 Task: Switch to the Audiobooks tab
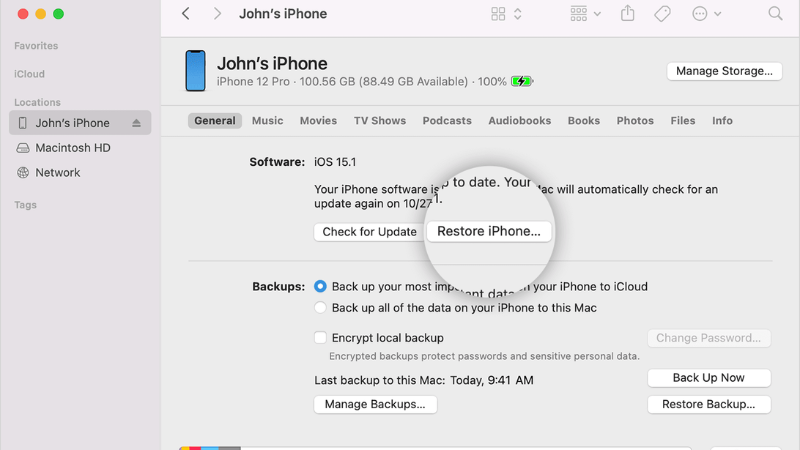click(x=520, y=121)
